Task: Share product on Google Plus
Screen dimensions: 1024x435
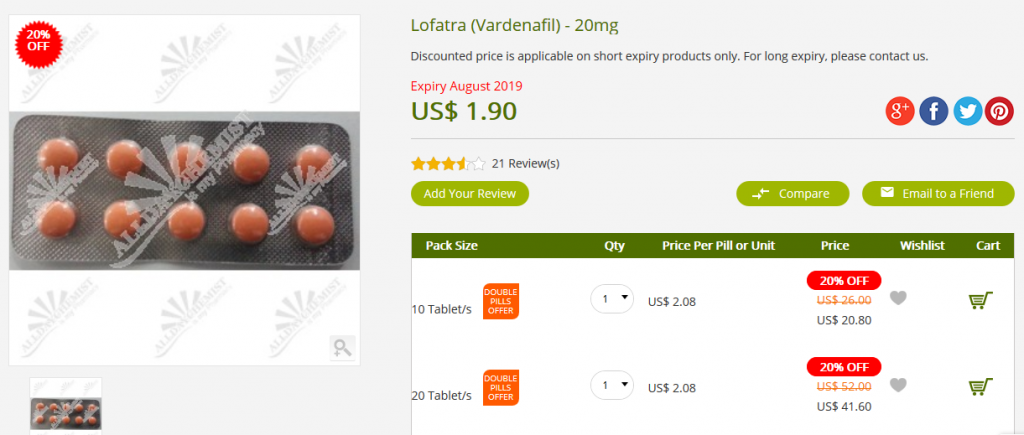Action: click(900, 112)
